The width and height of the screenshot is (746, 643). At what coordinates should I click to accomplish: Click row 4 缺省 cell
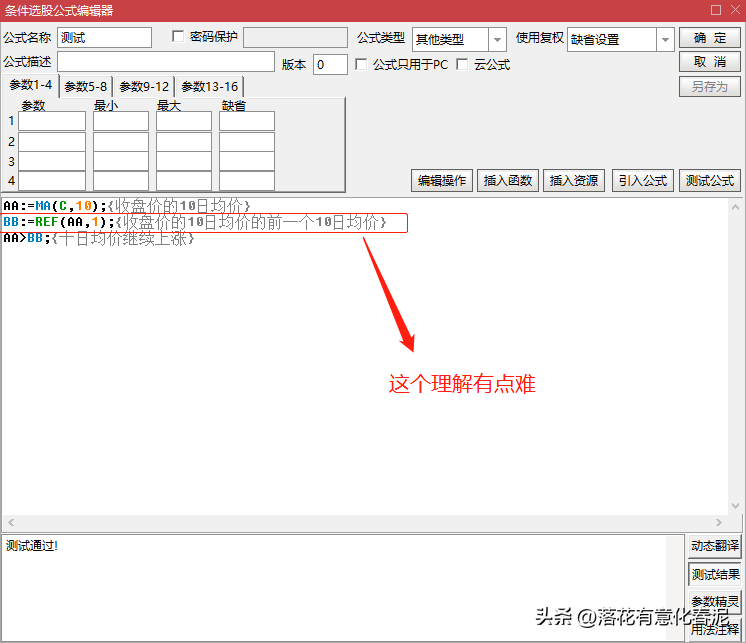pos(246,181)
